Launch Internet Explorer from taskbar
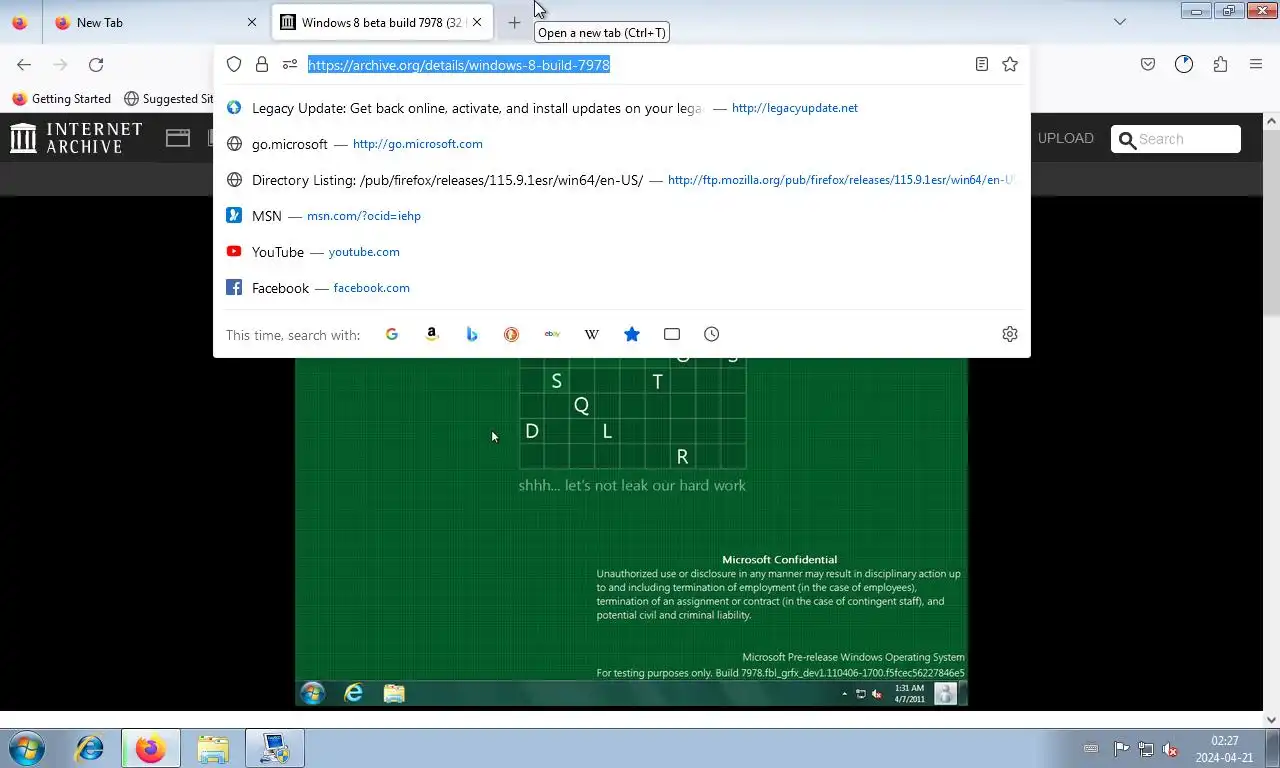Image resolution: width=1280 pixels, height=768 pixels. [x=90, y=748]
